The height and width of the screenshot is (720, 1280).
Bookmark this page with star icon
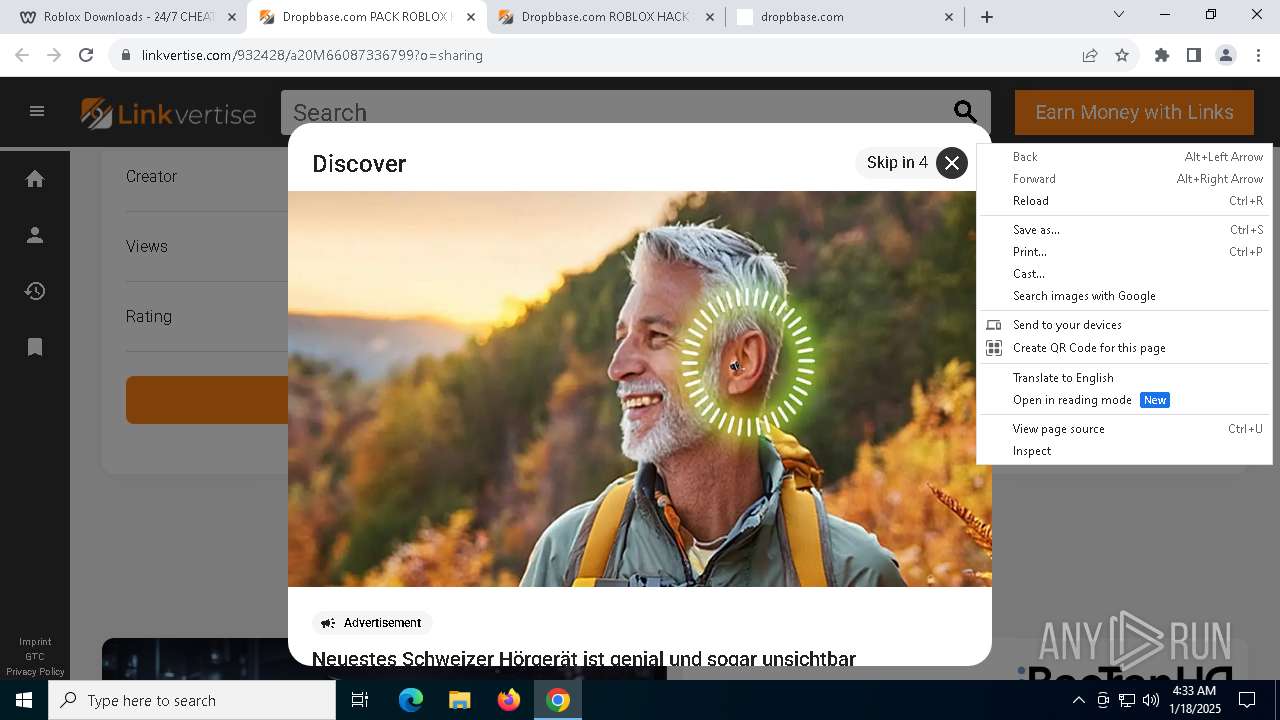pyautogui.click(x=1122, y=55)
